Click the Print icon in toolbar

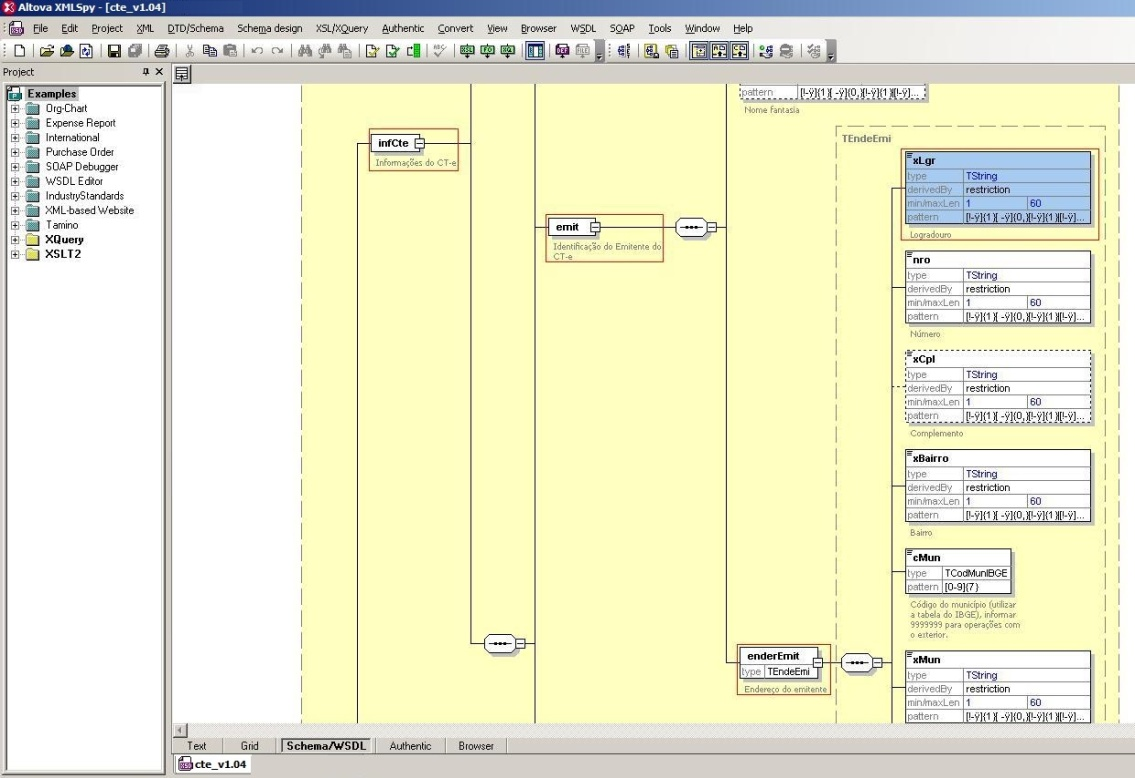(x=160, y=49)
